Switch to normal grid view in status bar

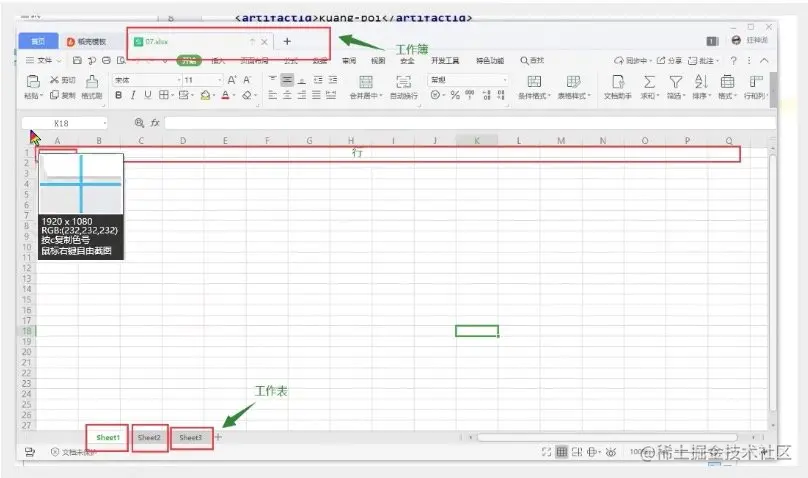point(562,452)
